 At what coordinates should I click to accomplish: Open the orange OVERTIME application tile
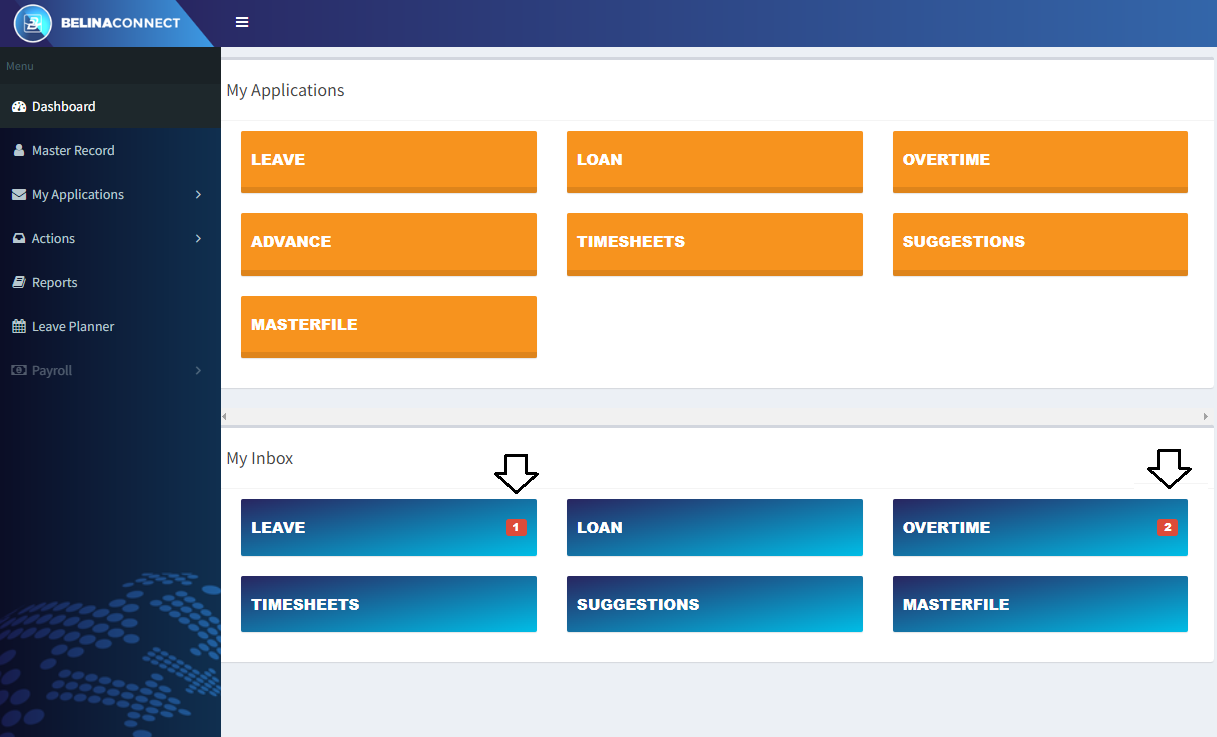pos(1040,161)
